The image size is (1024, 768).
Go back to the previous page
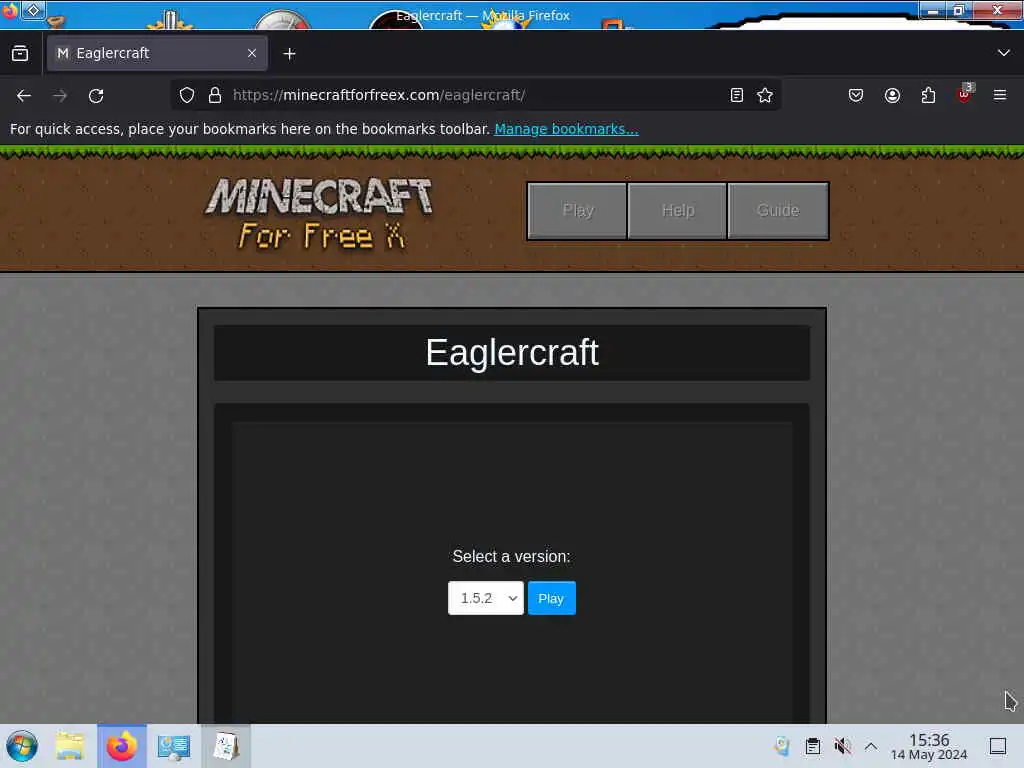coord(24,95)
